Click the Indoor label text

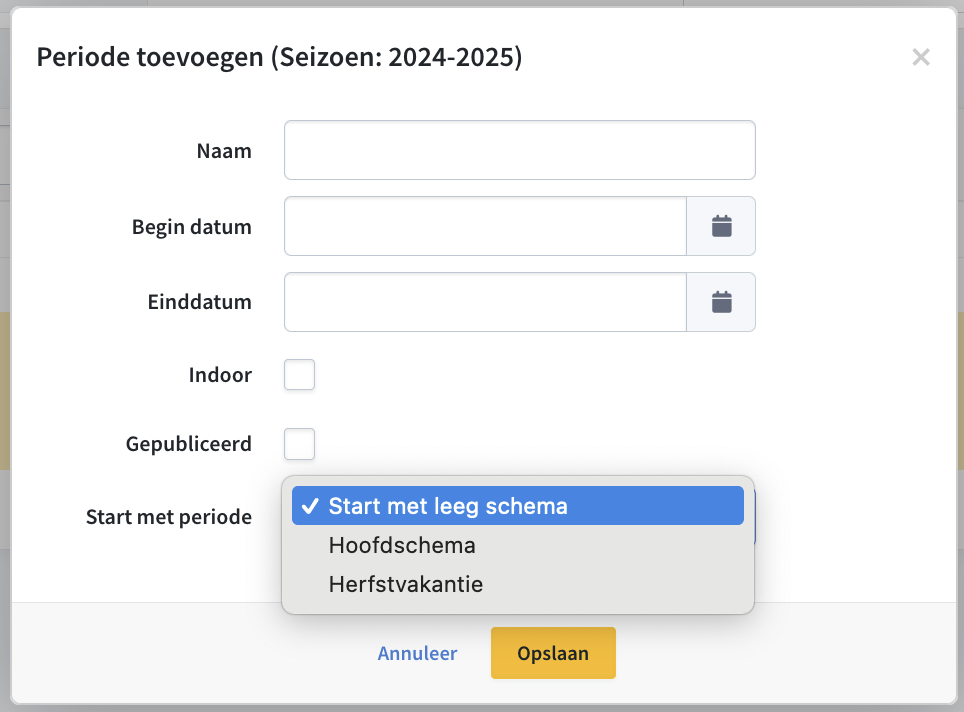[x=220, y=374]
